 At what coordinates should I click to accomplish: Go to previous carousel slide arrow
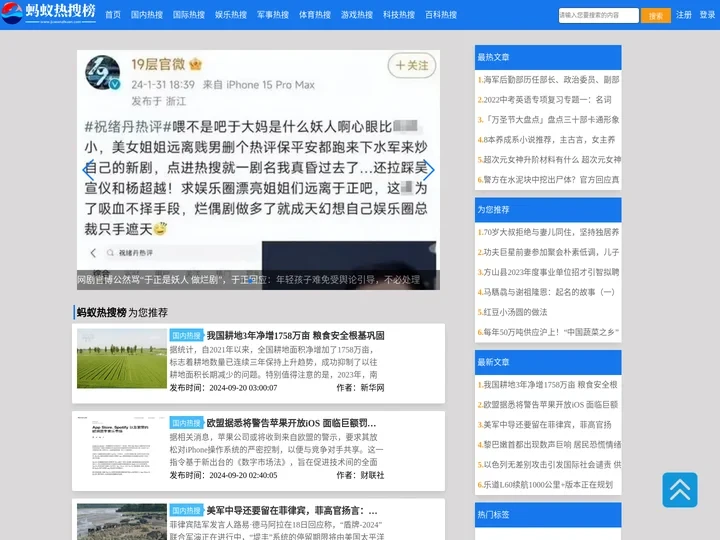point(89,170)
